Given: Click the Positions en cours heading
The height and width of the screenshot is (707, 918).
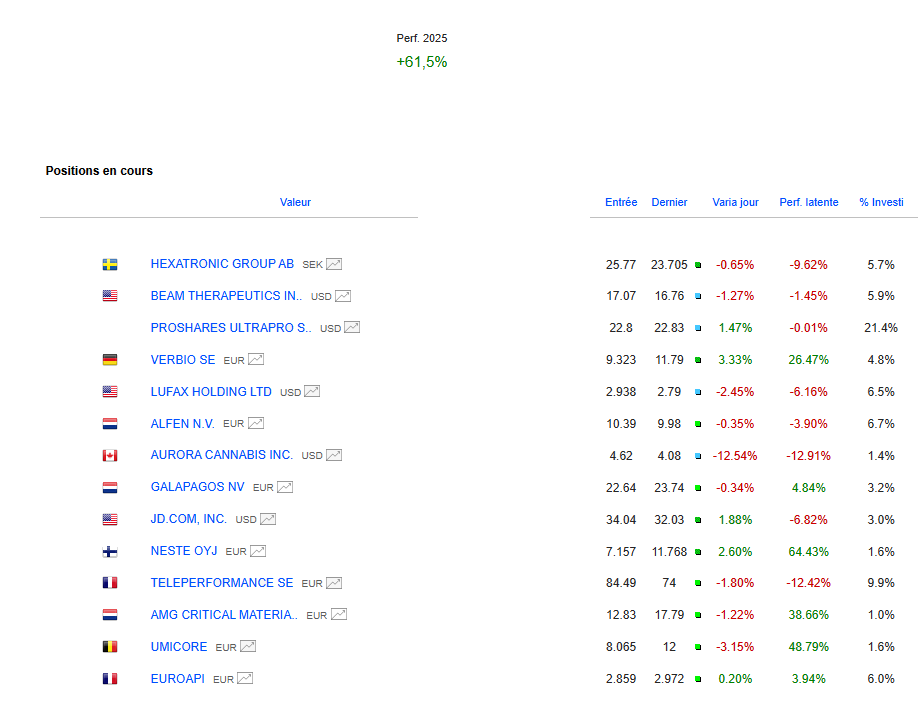Looking at the screenshot, I should 99,171.
